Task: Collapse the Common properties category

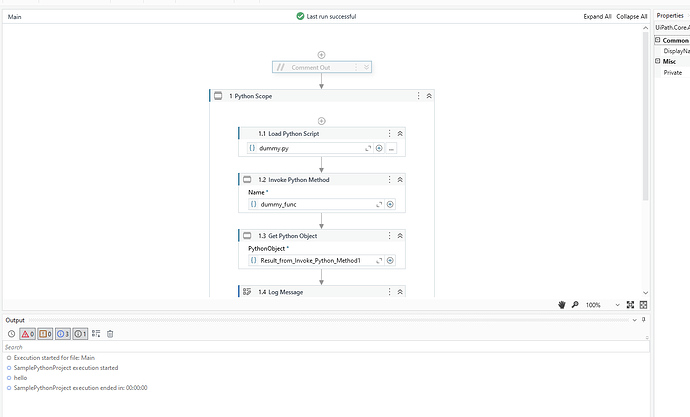Action: [658, 40]
